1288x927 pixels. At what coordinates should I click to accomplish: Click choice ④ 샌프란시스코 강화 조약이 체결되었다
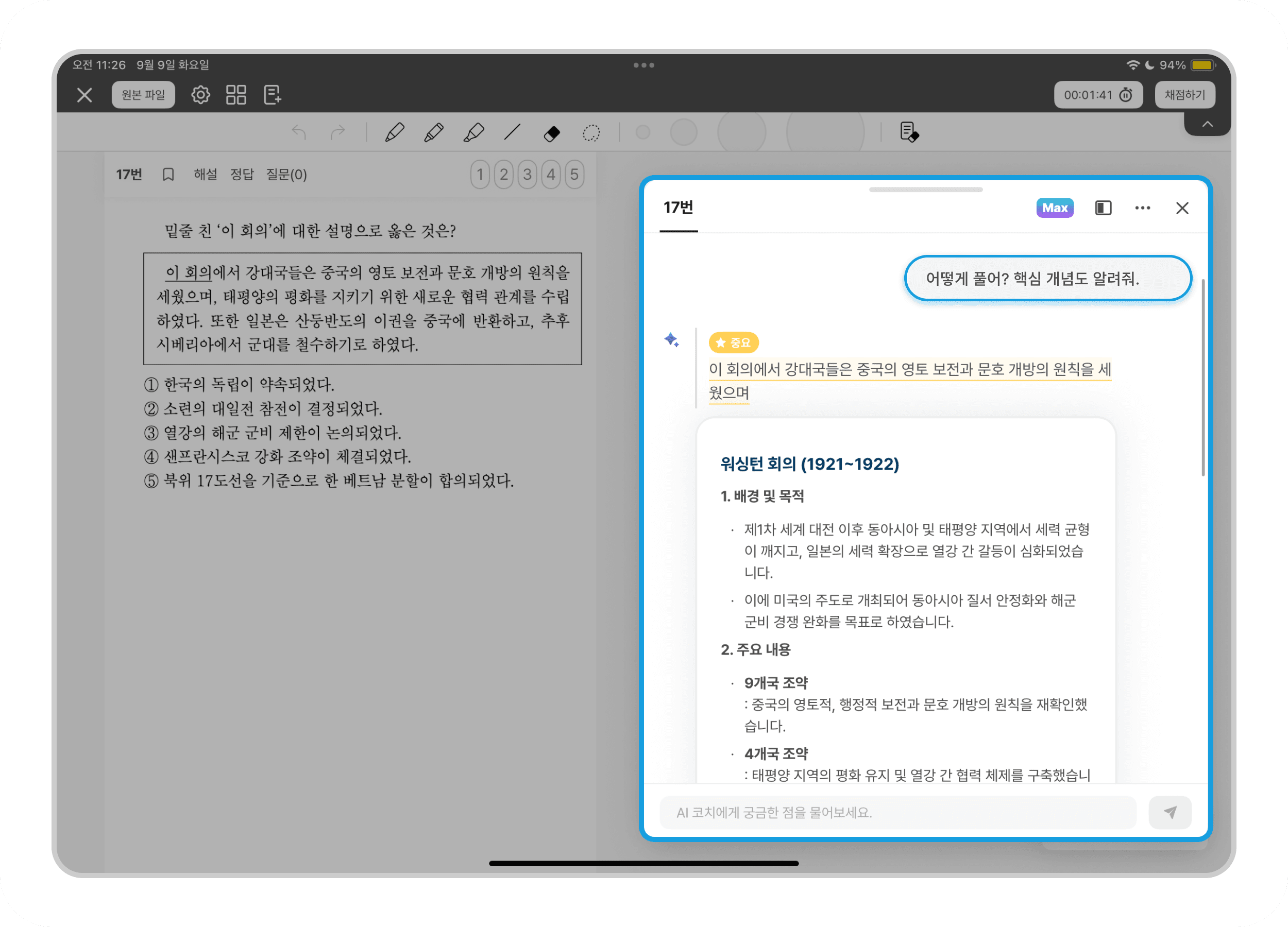coord(278,456)
